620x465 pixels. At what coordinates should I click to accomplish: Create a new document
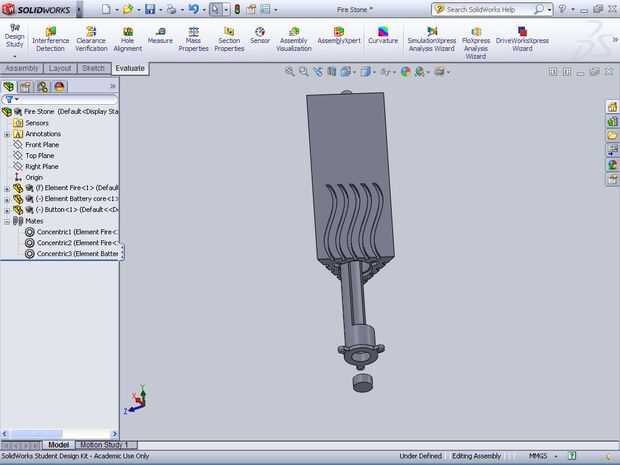[106, 9]
